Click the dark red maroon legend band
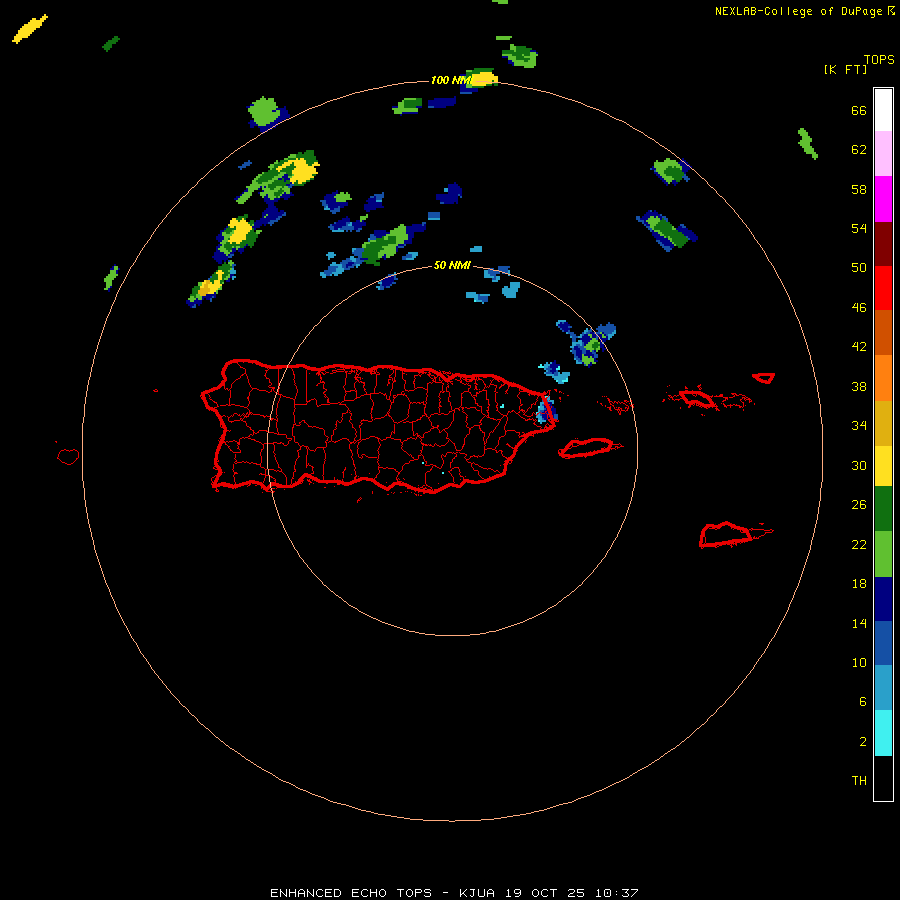The image size is (900, 900). [x=883, y=244]
